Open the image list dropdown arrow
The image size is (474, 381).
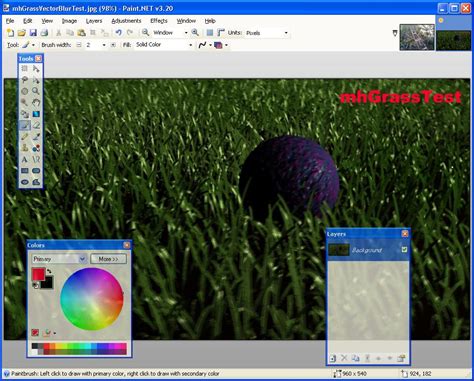coord(395,33)
